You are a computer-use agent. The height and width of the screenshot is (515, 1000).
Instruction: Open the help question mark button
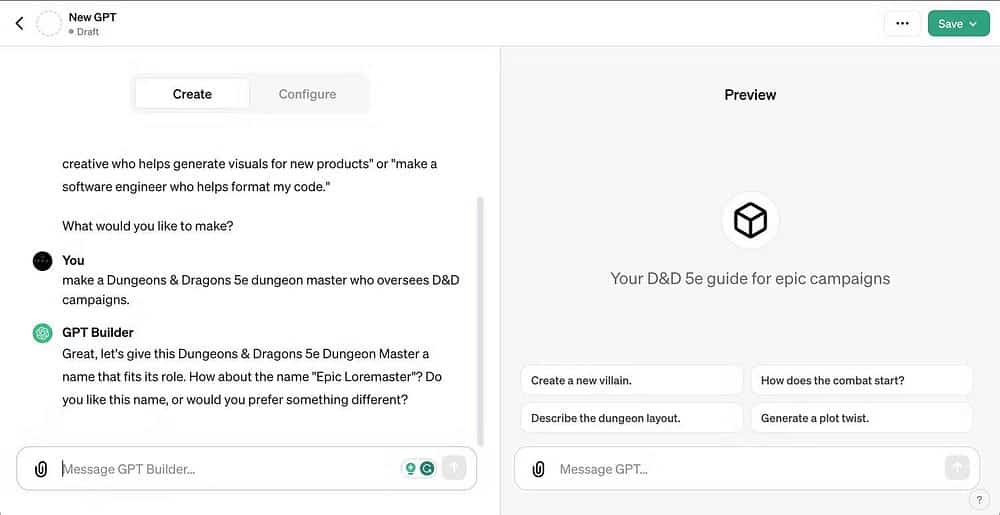tap(979, 500)
